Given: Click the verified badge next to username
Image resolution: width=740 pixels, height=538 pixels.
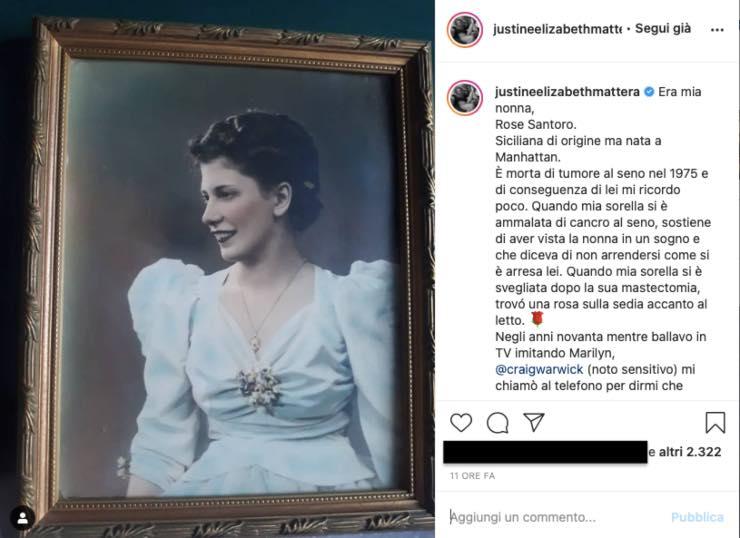Looking at the screenshot, I should [x=649, y=92].
